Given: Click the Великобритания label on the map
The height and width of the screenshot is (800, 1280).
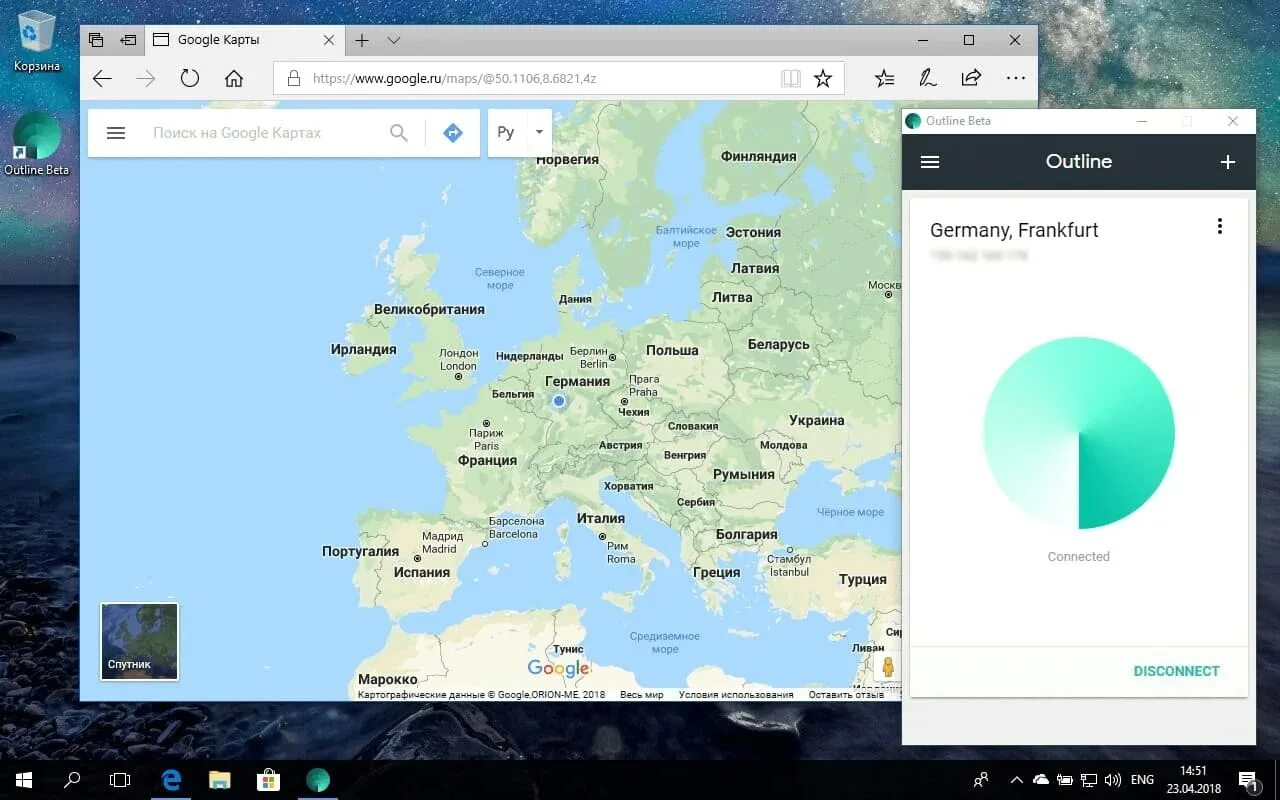Looking at the screenshot, I should click(x=429, y=310).
